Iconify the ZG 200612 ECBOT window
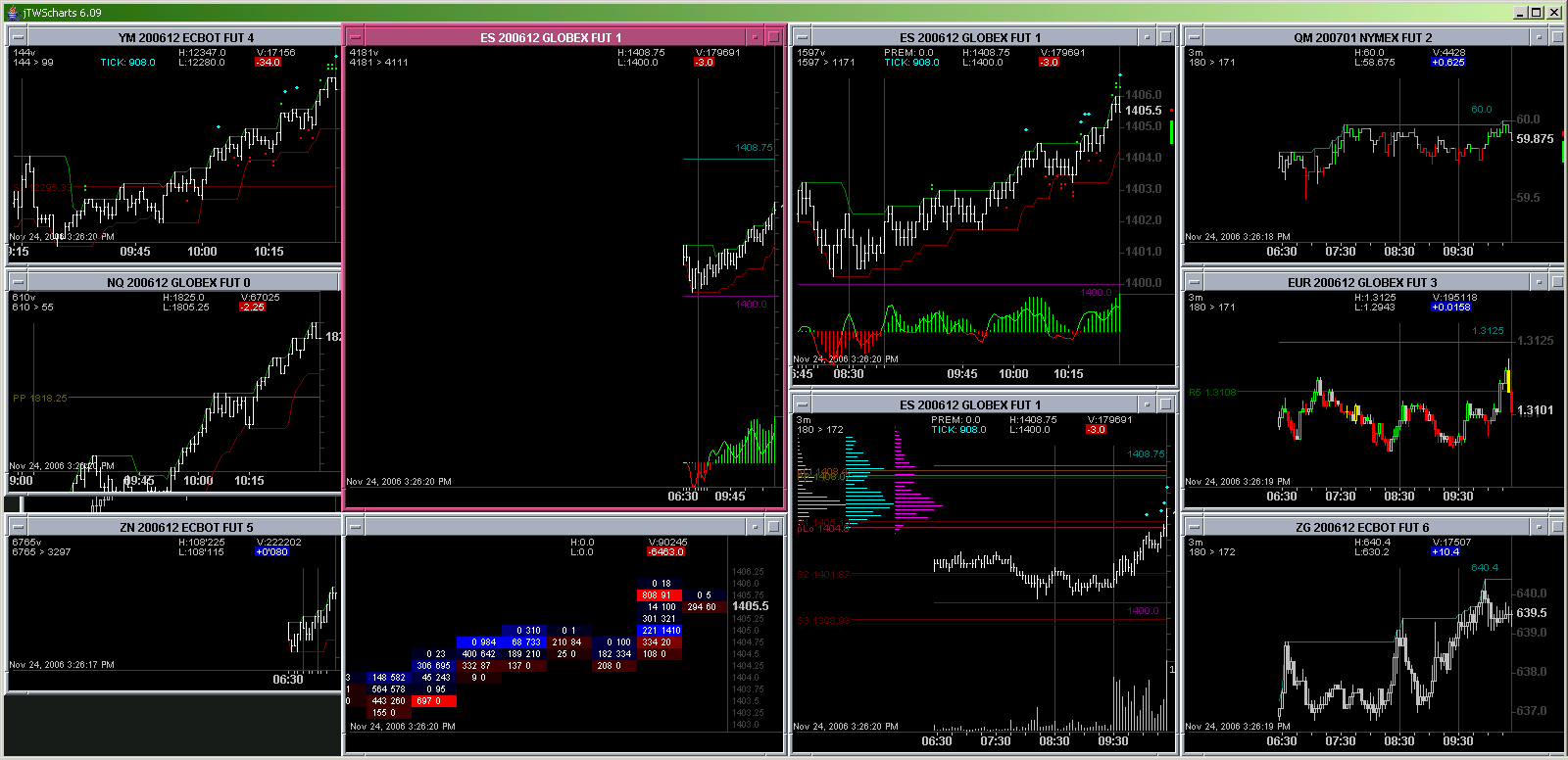1568x760 pixels. tap(1539, 526)
